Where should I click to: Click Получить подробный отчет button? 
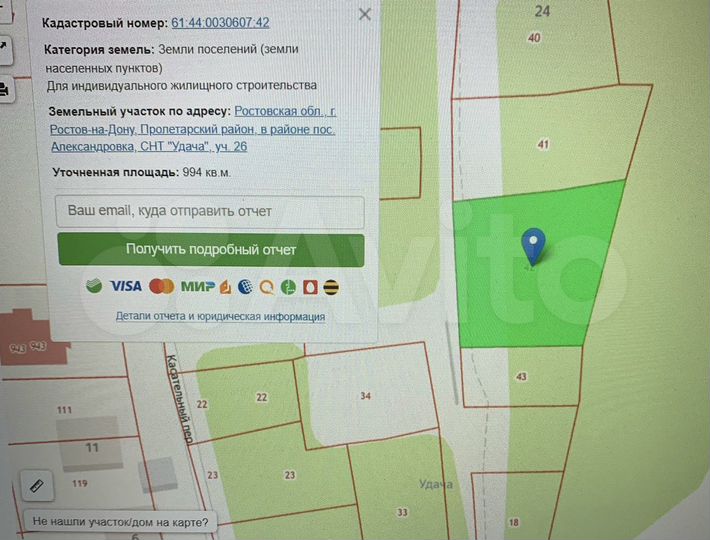coord(211,249)
